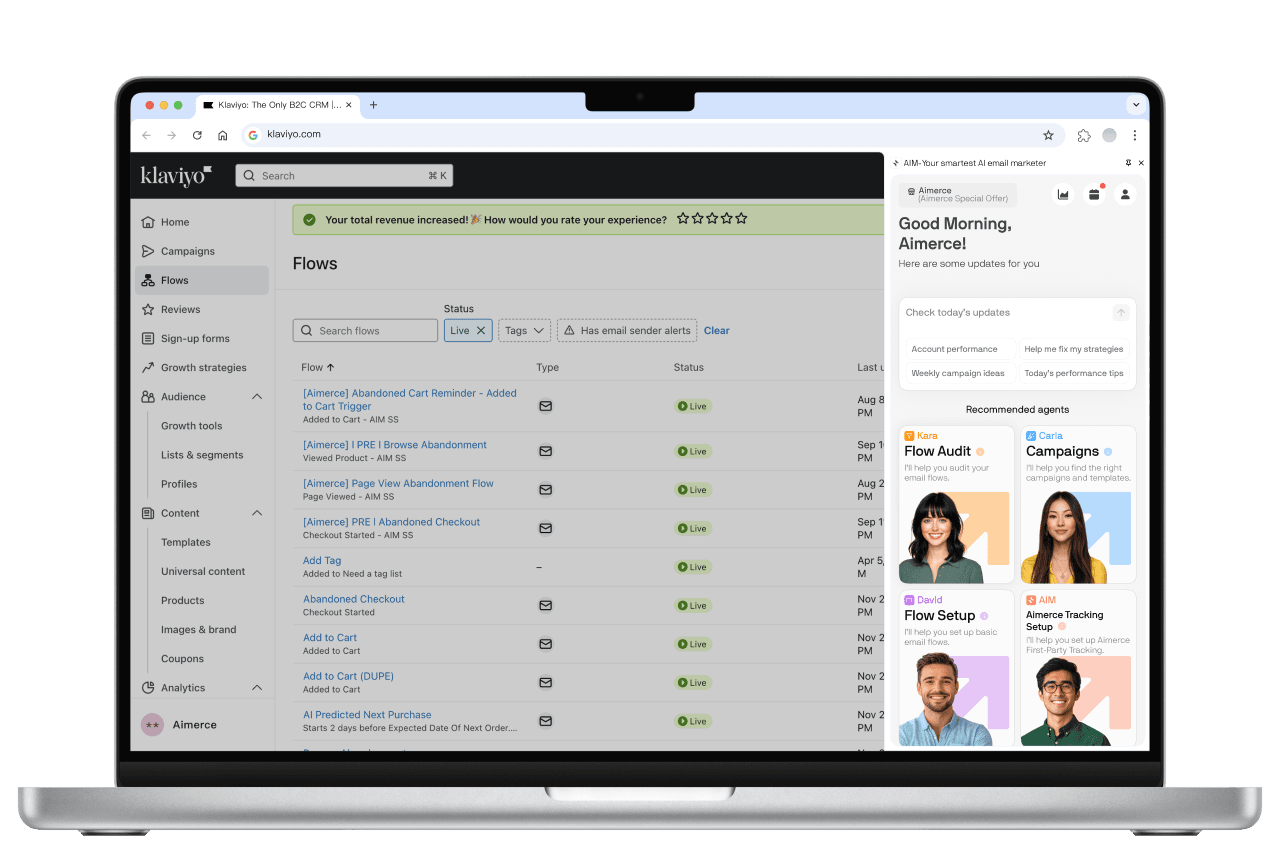The width and height of the screenshot is (1280, 844).
Task: Click the Klaviyo logo
Action: 176,176
